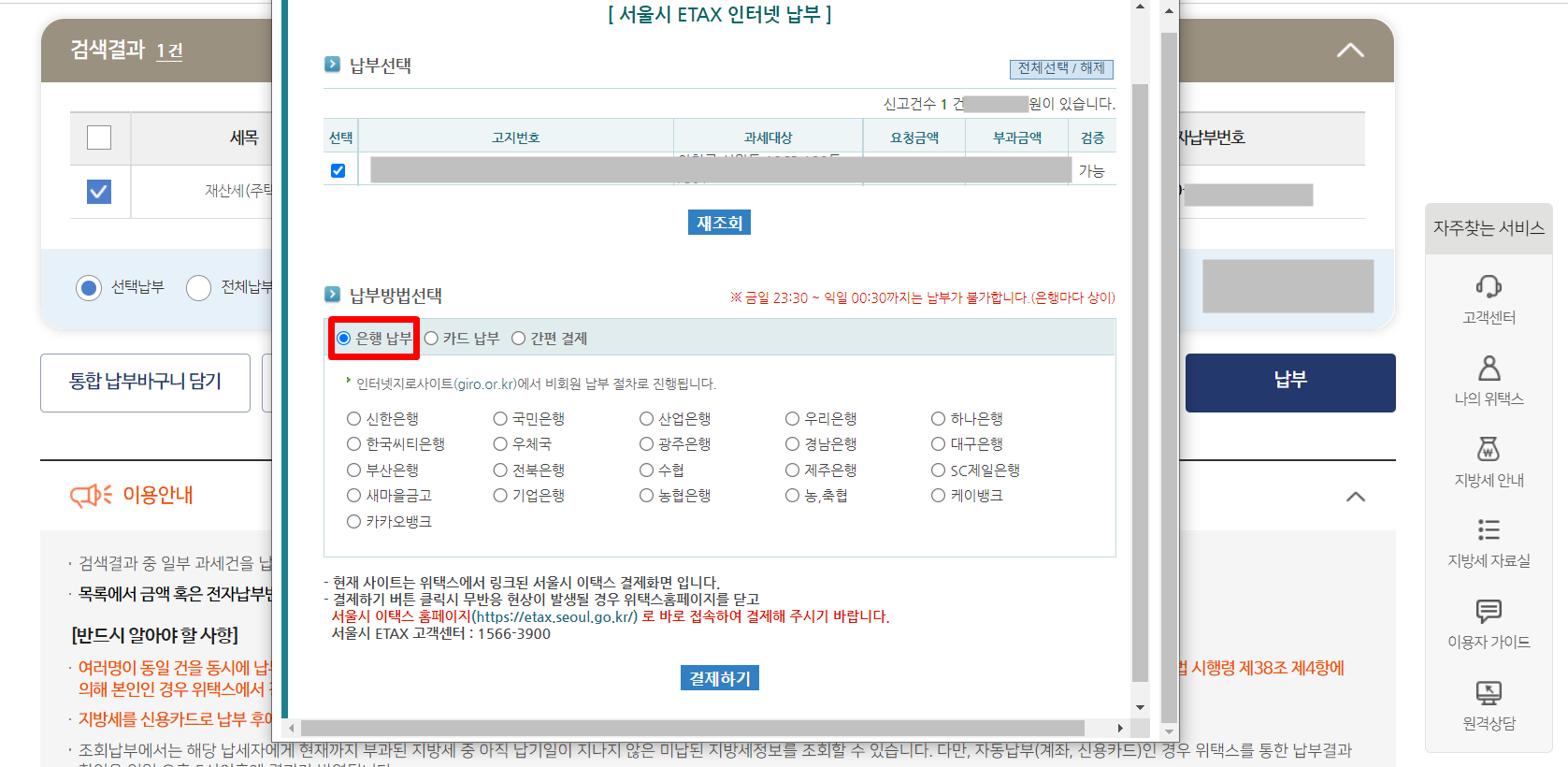
Task: Click the 고지번호 column header
Action: coord(516,137)
